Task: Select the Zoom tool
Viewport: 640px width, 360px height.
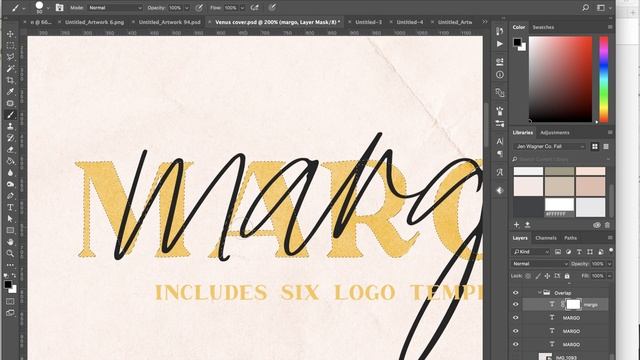Action: pos(10,253)
